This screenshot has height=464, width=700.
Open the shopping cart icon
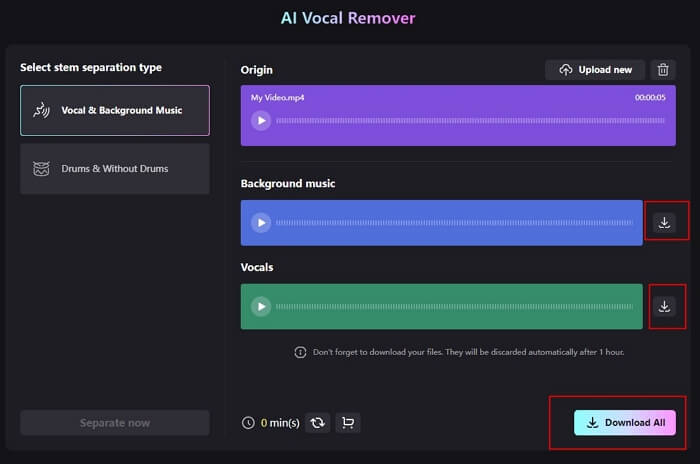[x=347, y=423]
